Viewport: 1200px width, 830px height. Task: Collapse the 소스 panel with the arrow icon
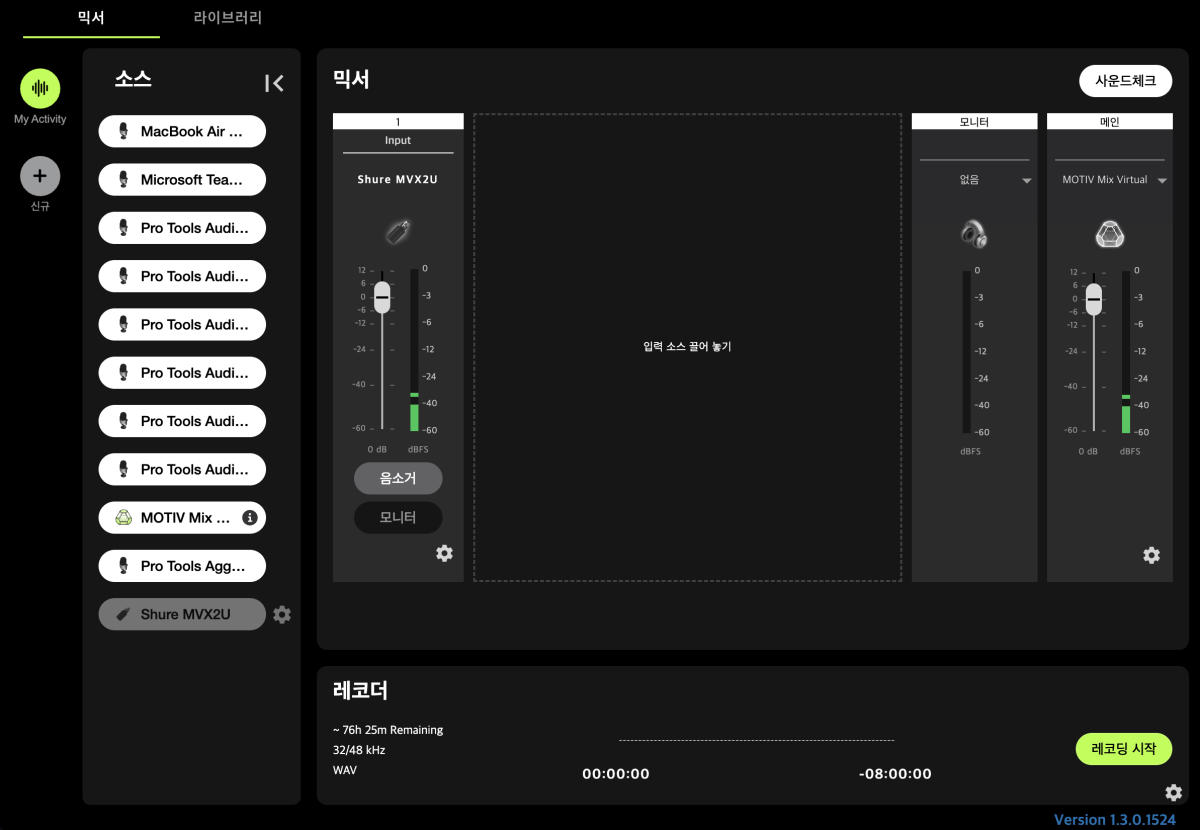pos(274,83)
